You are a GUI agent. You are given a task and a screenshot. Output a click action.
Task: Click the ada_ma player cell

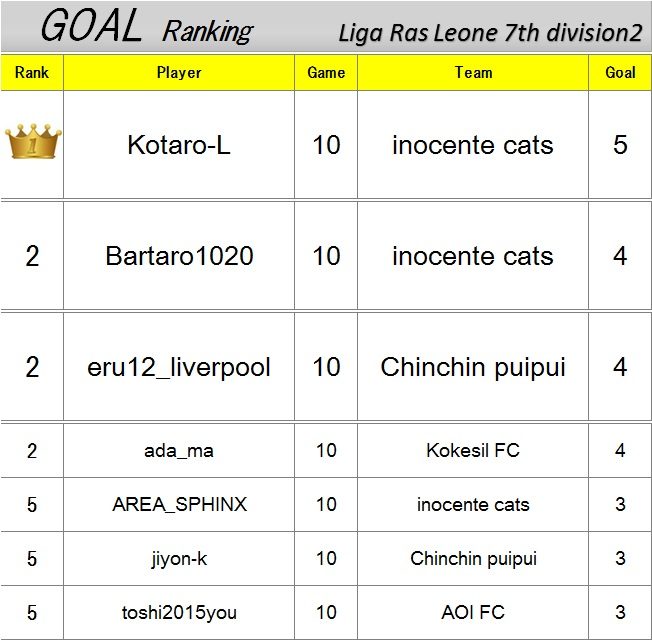pos(179,451)
